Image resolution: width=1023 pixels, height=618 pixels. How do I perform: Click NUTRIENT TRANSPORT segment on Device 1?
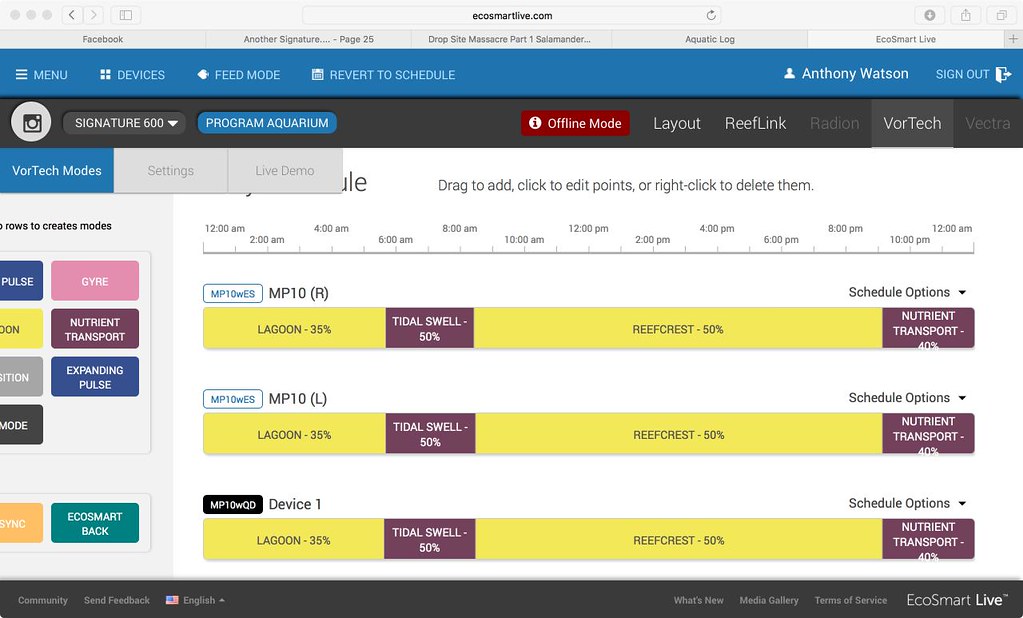pos(928,540)
